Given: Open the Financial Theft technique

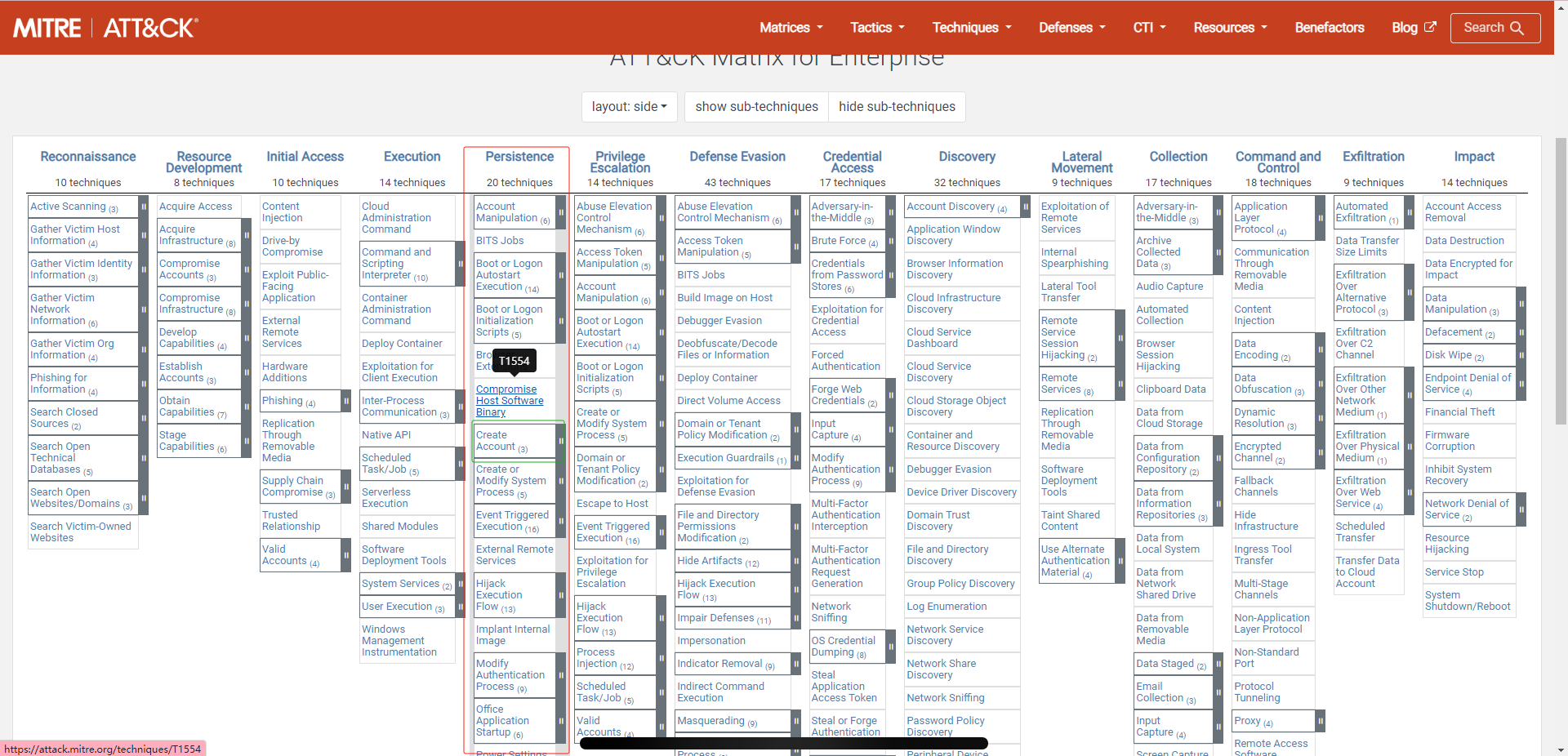Looking at the screenshot, I should [x=1460, y=412].
